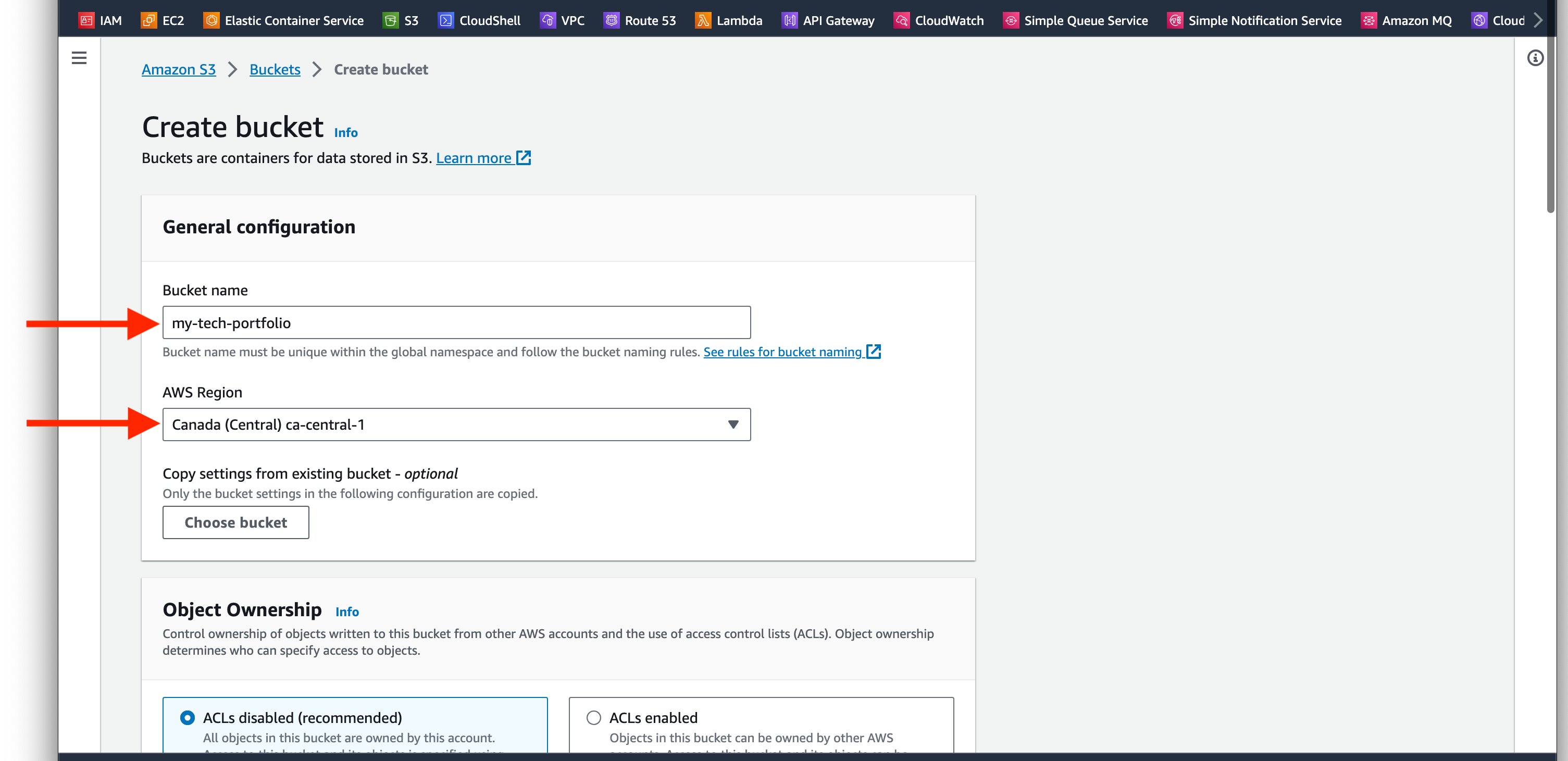Select ACLs enabled radio button

(593, 718)
